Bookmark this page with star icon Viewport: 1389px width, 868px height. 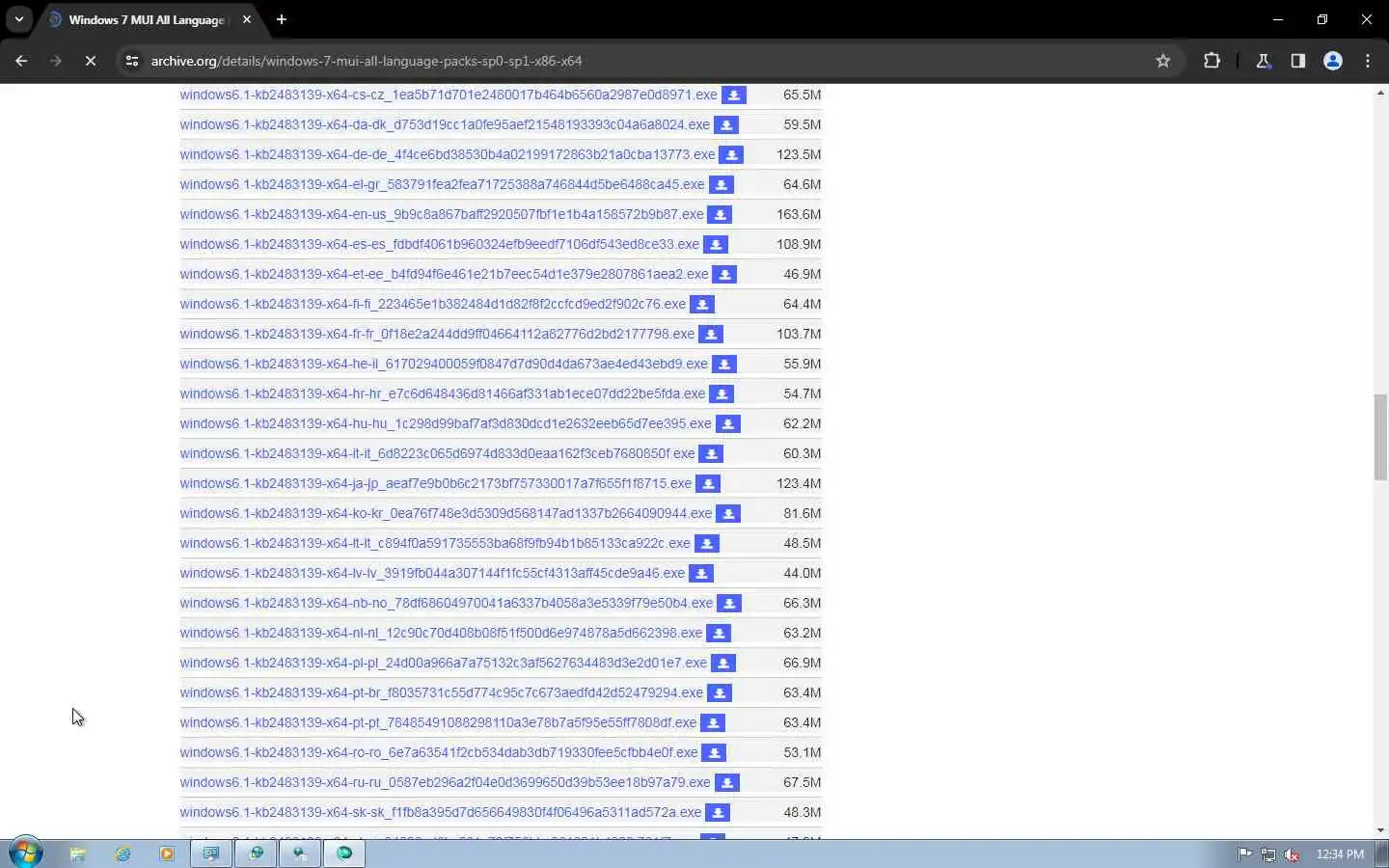click(1163, 61)
